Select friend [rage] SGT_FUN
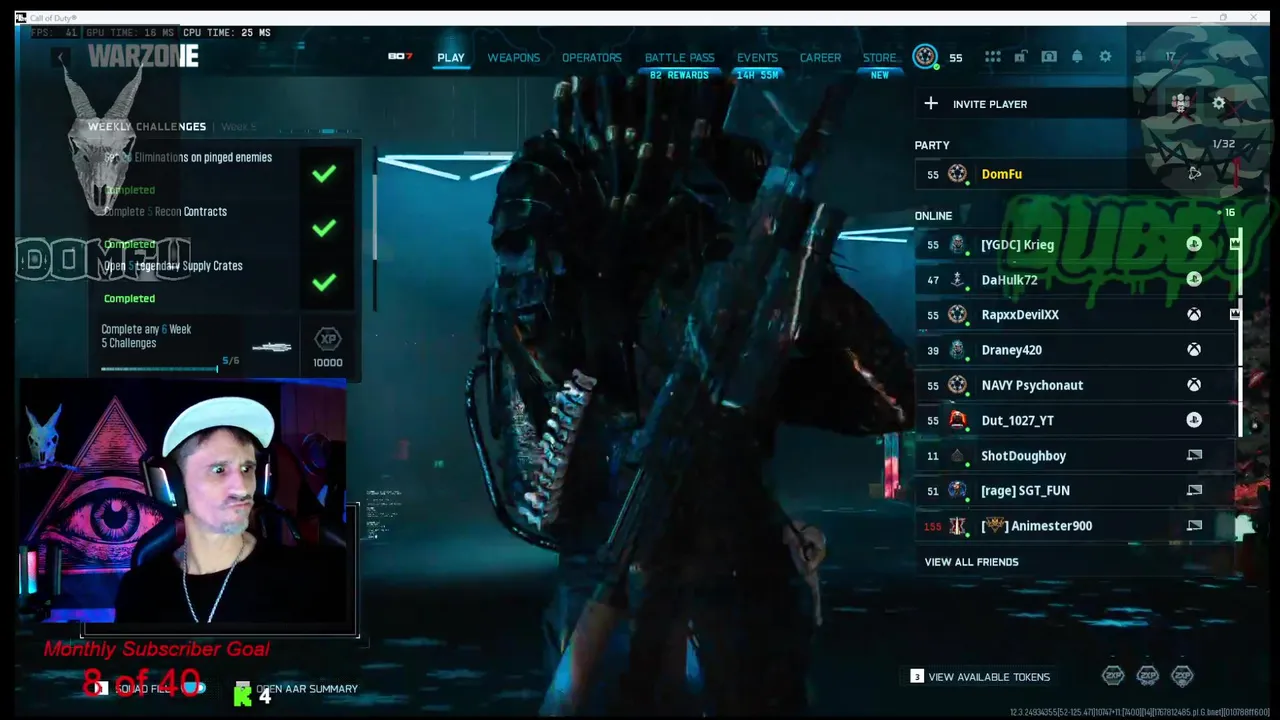1280x720 pixels. click(x=1075, y=491)
